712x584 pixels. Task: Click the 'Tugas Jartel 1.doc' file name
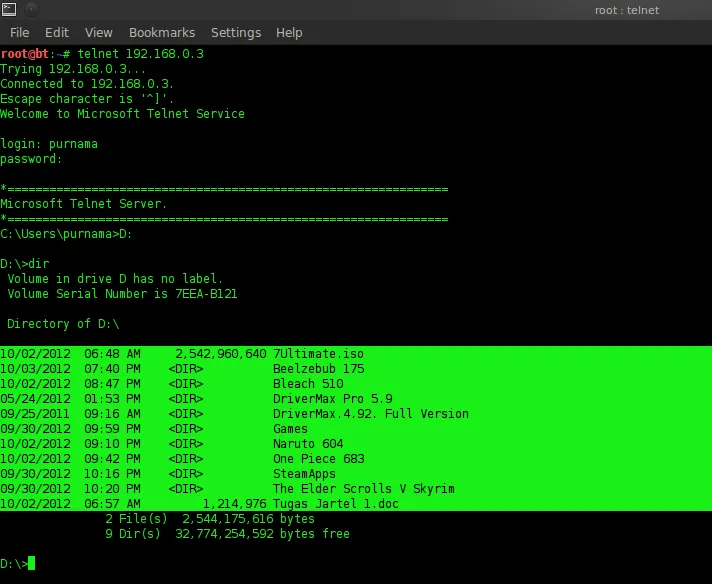pos(336,504)
